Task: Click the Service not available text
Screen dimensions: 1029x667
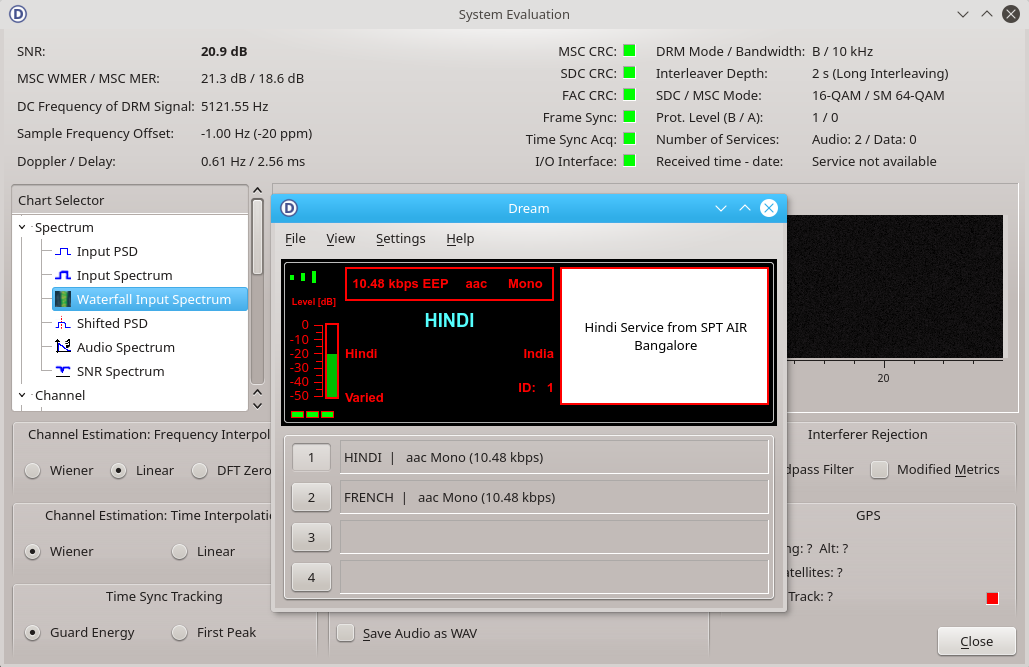Action: 874,161
